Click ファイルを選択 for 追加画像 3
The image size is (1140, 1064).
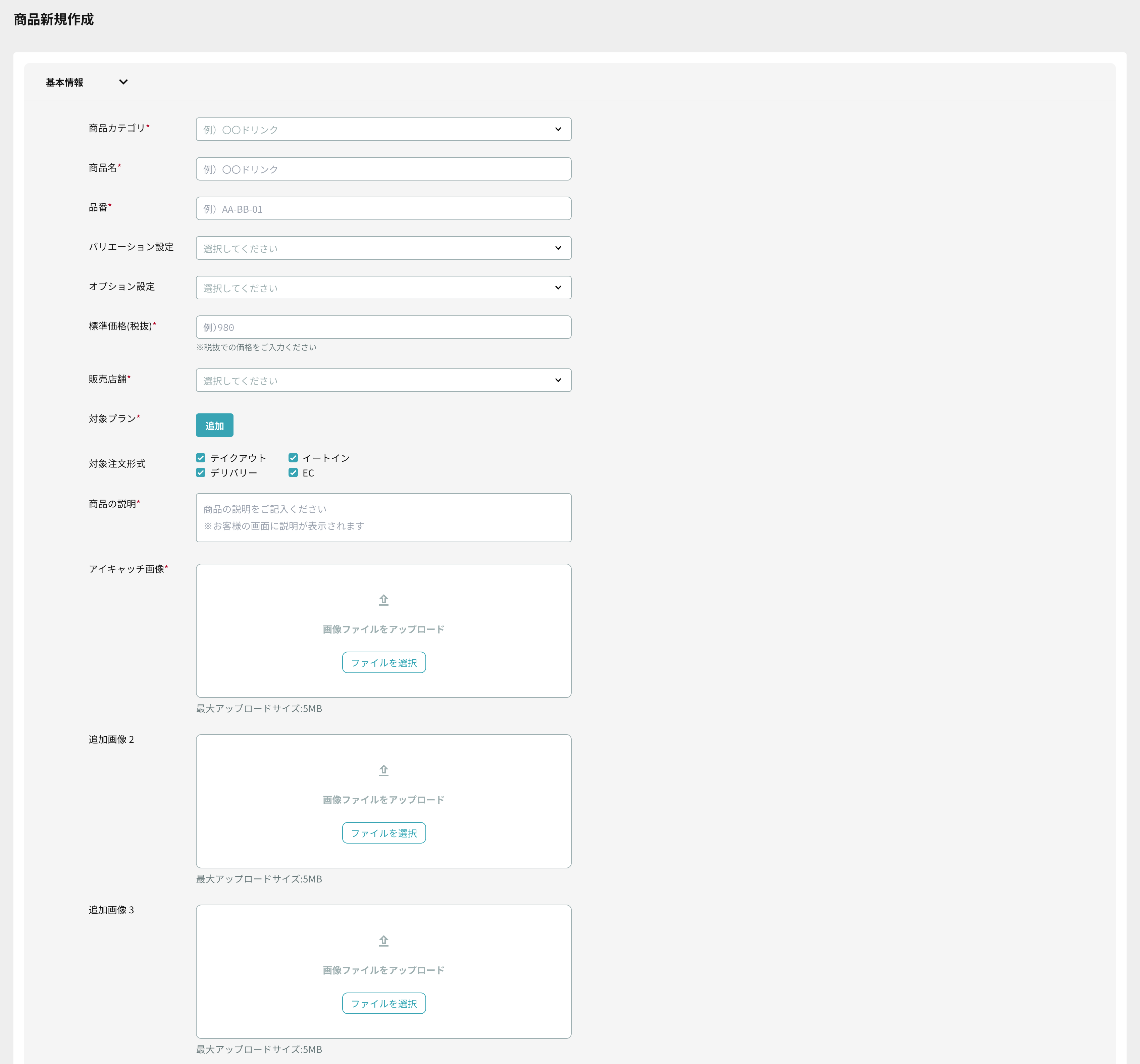pos(383,1003)
